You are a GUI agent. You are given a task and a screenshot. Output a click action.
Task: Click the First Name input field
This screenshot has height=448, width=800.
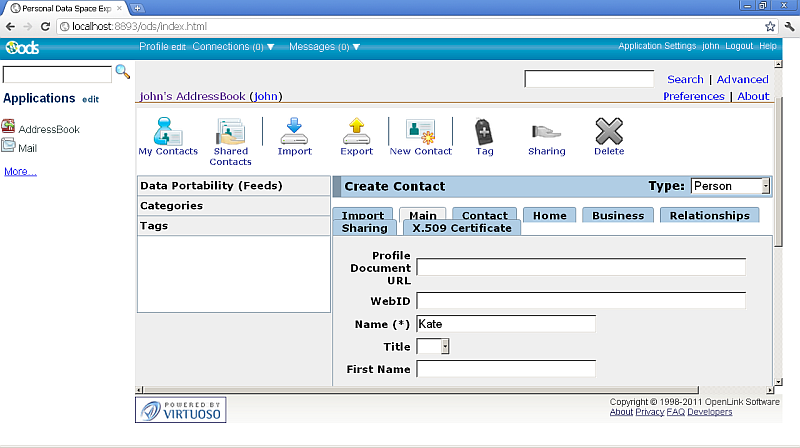pyautogui.click(x=506, y=369)
